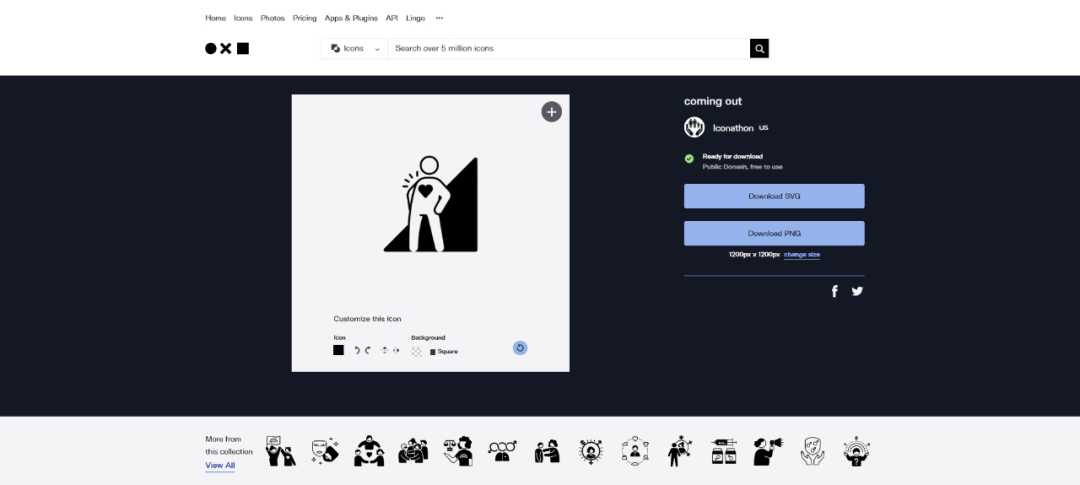The image size is (1080, 485).
Task: Open the person in community network ring icon
Action: click(x=635, y=451)
